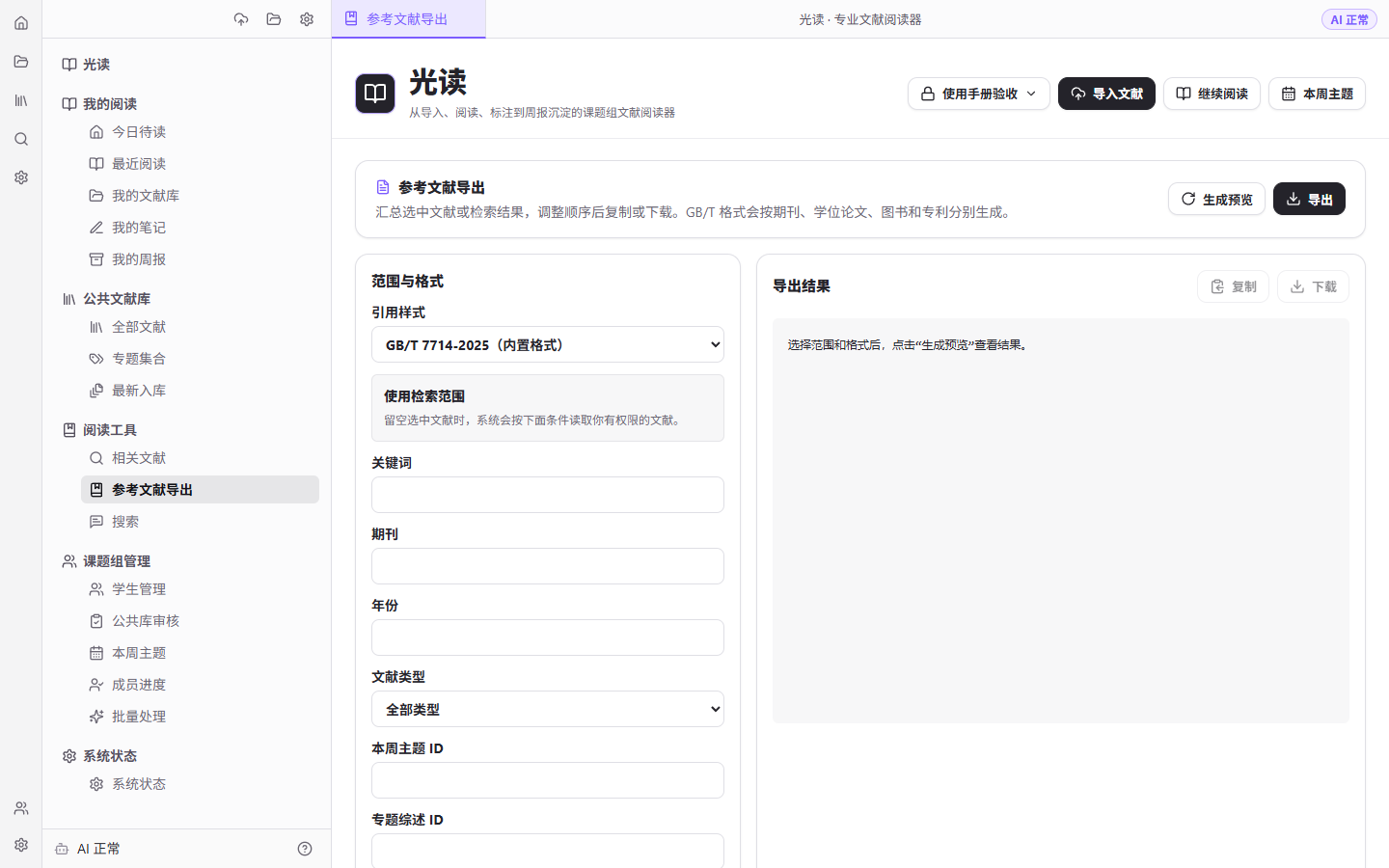Screen dimensions: 1389x868
Task: Focus the 期刊 input field
Action: (548, 566)
